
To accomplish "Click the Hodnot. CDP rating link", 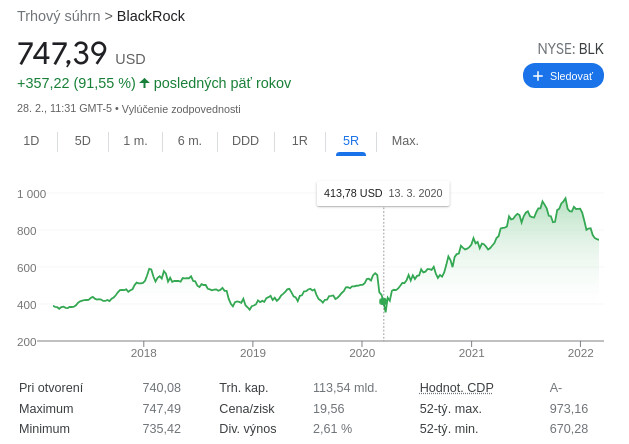I will [456, 388].
